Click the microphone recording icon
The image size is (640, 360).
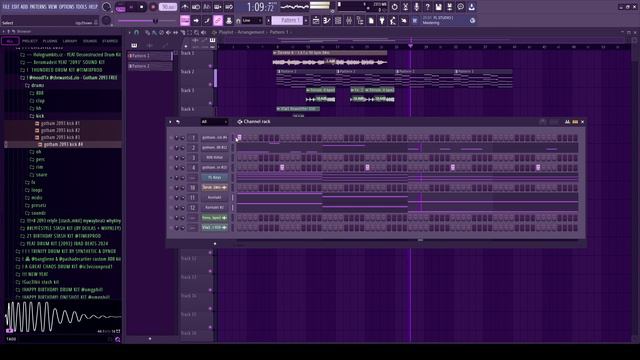416,7
